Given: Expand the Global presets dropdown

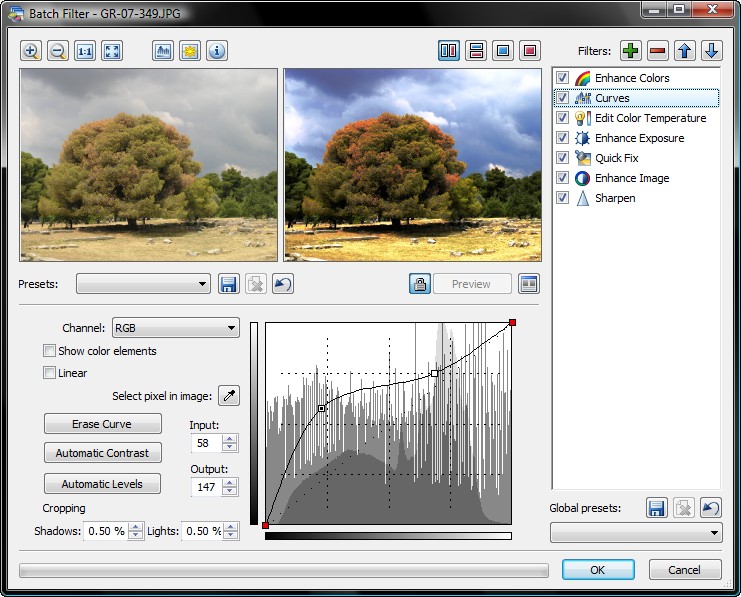Looking at the screenshot, I should [x=636, y=533].
